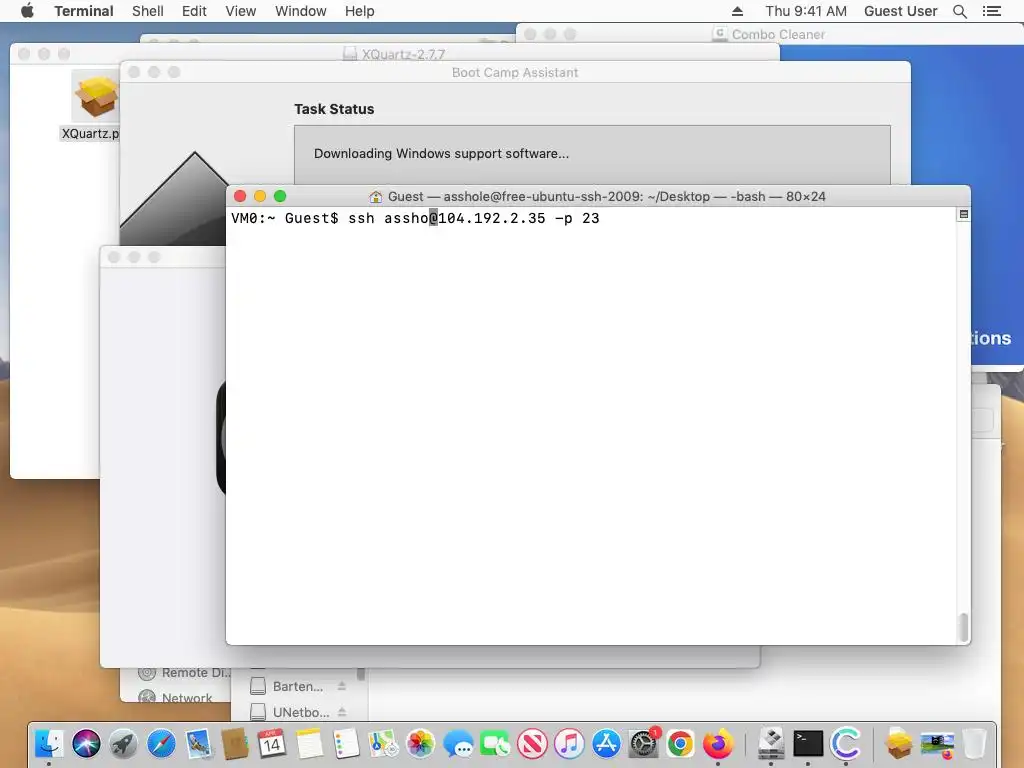Screen dimensions: 1024x768
Task: Click 'Downloading Windows support software...' status text
Action: [x=441, y=153]
